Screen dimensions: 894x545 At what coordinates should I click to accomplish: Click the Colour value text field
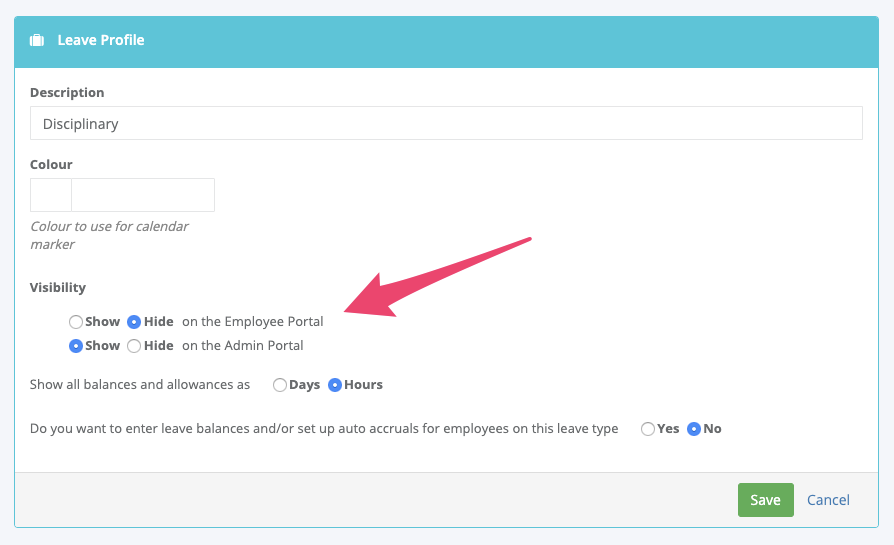[143, 195]
